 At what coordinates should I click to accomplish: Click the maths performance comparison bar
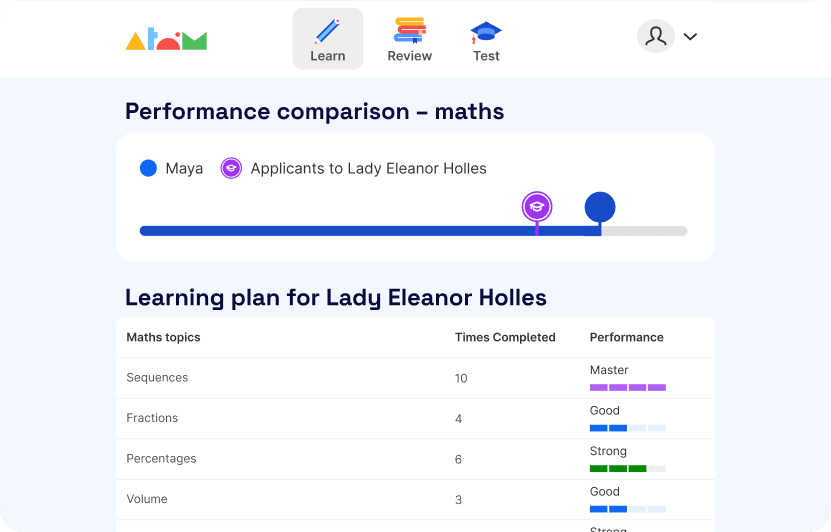[413, 231]
